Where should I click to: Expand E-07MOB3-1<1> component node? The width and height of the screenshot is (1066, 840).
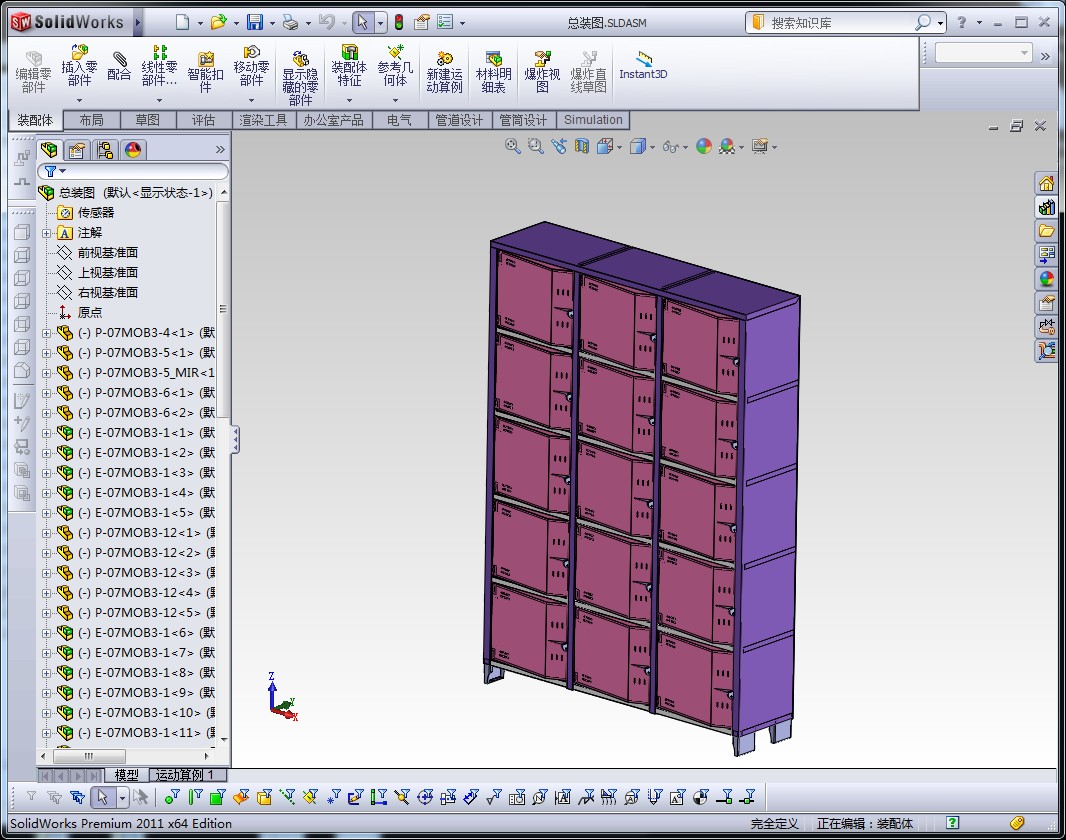46,433
